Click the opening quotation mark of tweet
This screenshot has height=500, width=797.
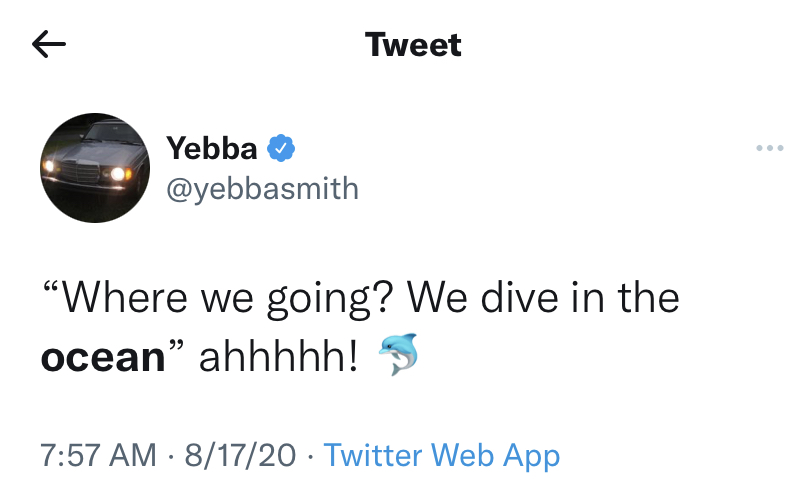pos(50,289)
